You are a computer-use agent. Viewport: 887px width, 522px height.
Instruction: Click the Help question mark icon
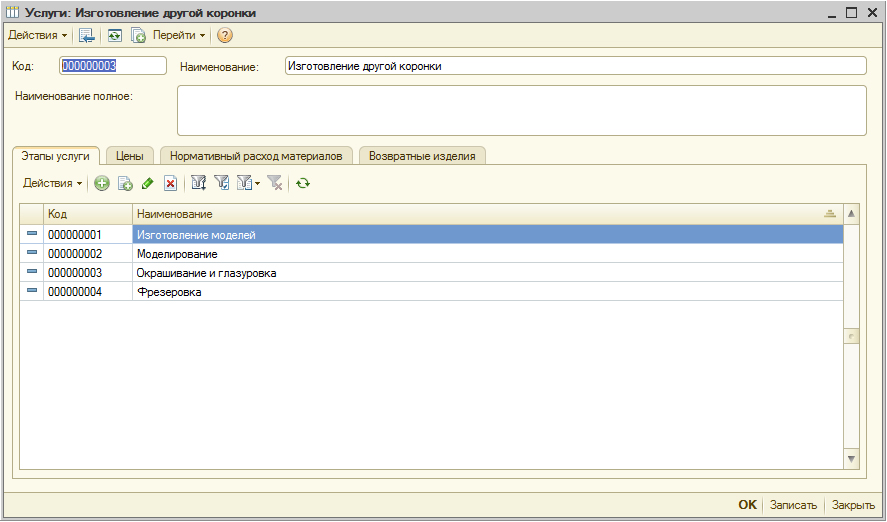[x=225, y=35]
